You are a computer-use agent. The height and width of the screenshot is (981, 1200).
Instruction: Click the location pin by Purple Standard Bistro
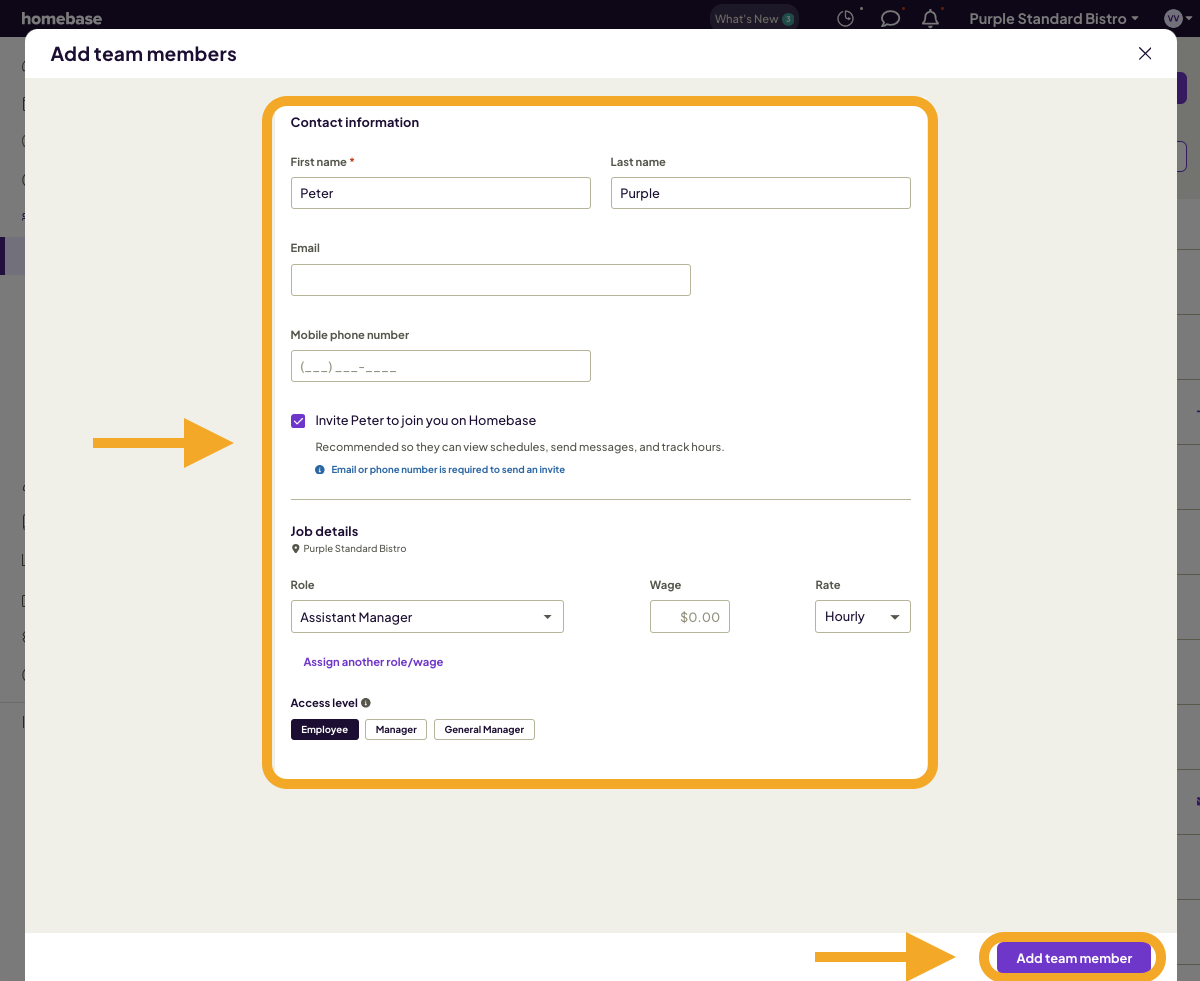coord(294,548)
